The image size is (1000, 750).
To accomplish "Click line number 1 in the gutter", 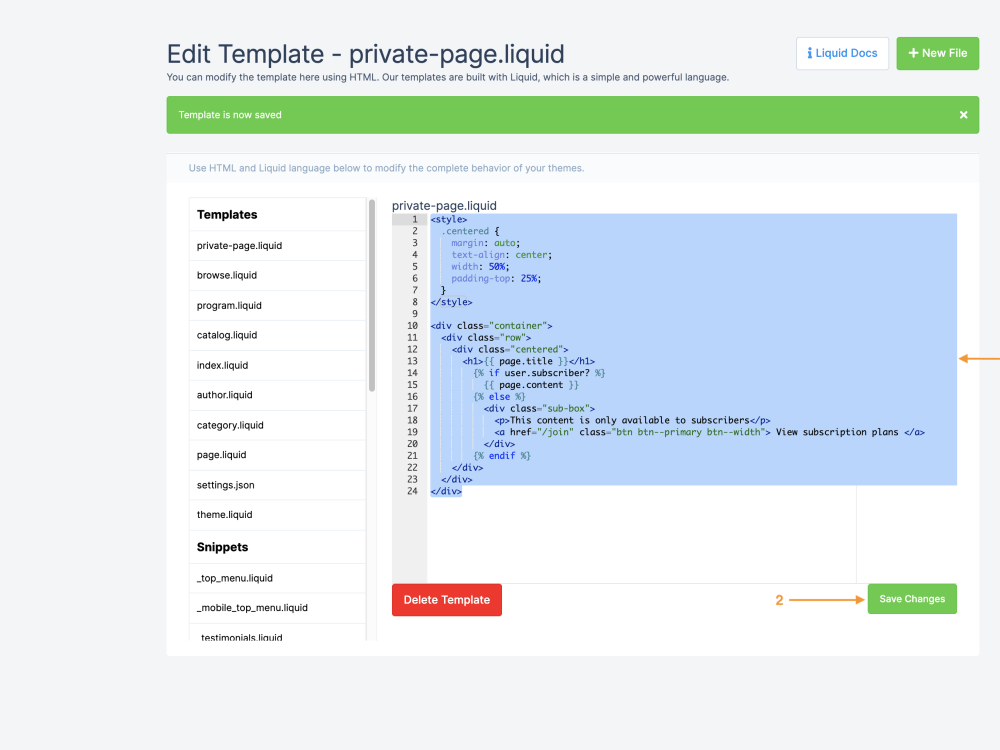I will (415, 219).
